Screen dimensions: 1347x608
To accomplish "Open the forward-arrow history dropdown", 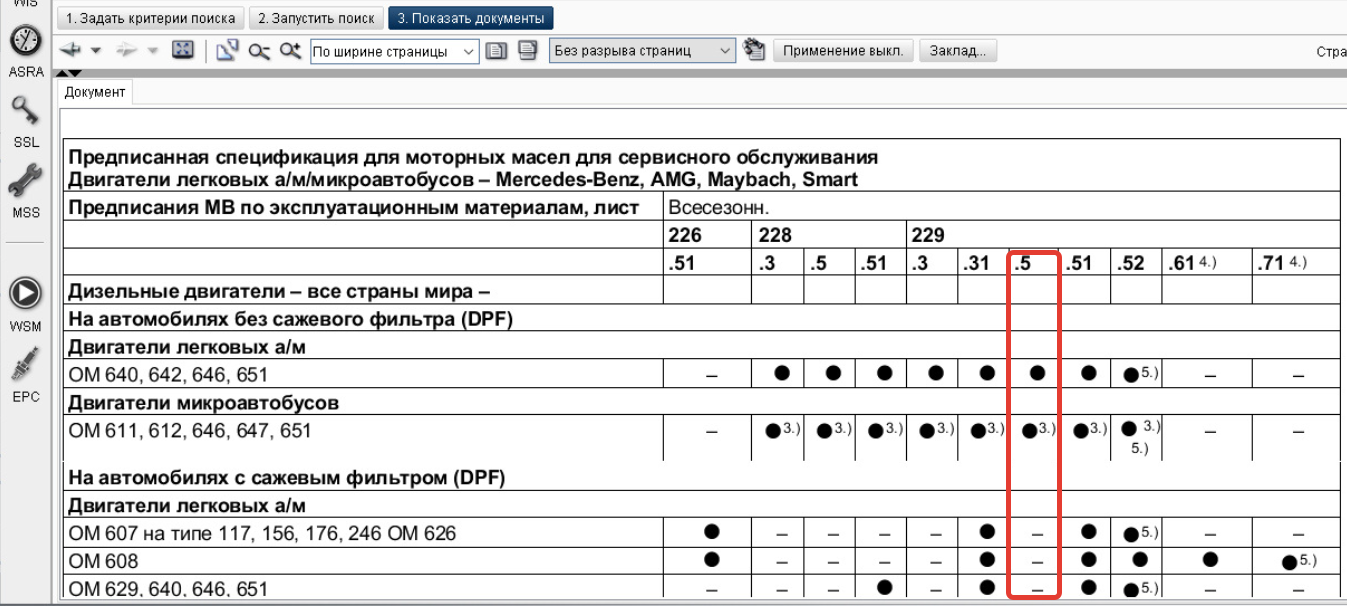I will click(153, 50).
